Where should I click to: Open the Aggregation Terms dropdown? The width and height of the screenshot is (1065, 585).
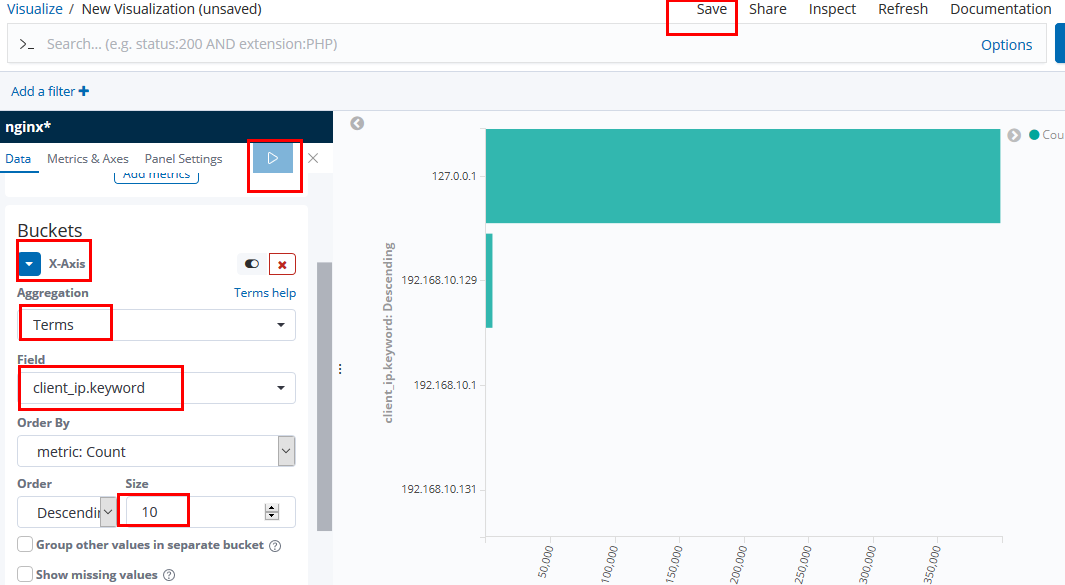point(156,325)
